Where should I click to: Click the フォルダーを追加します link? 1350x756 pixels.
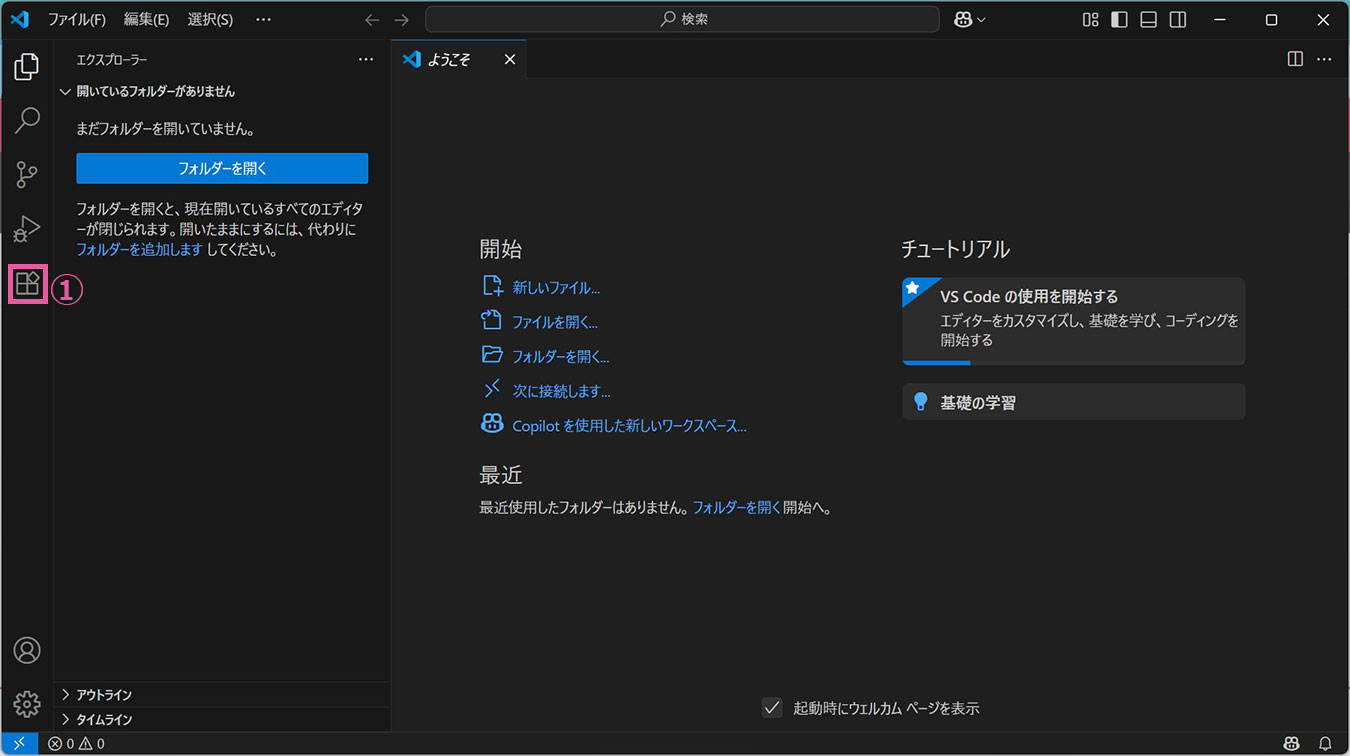point(140,250)
